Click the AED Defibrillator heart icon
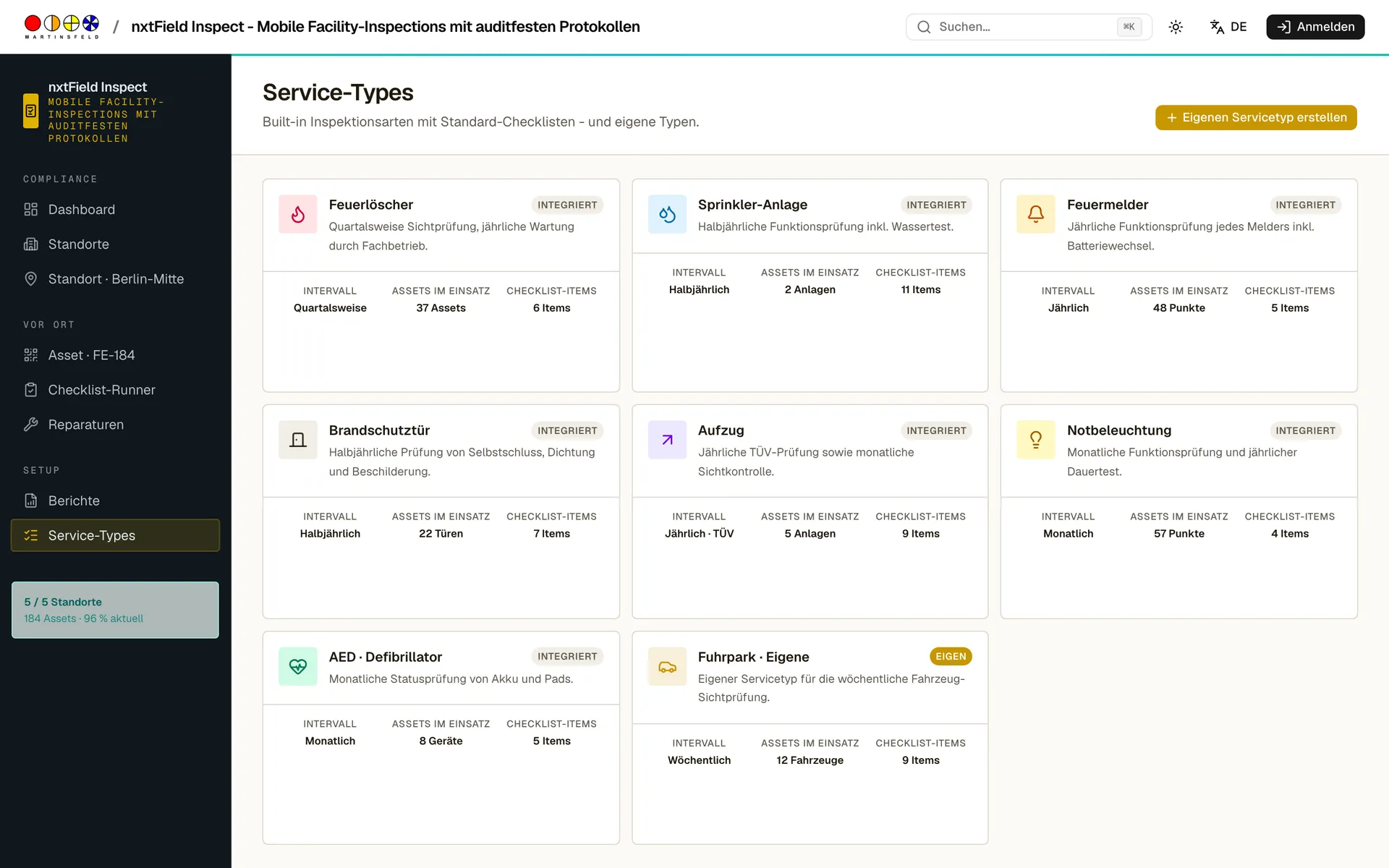Viewport: 1389px width, 868px height. pos(298,666)
